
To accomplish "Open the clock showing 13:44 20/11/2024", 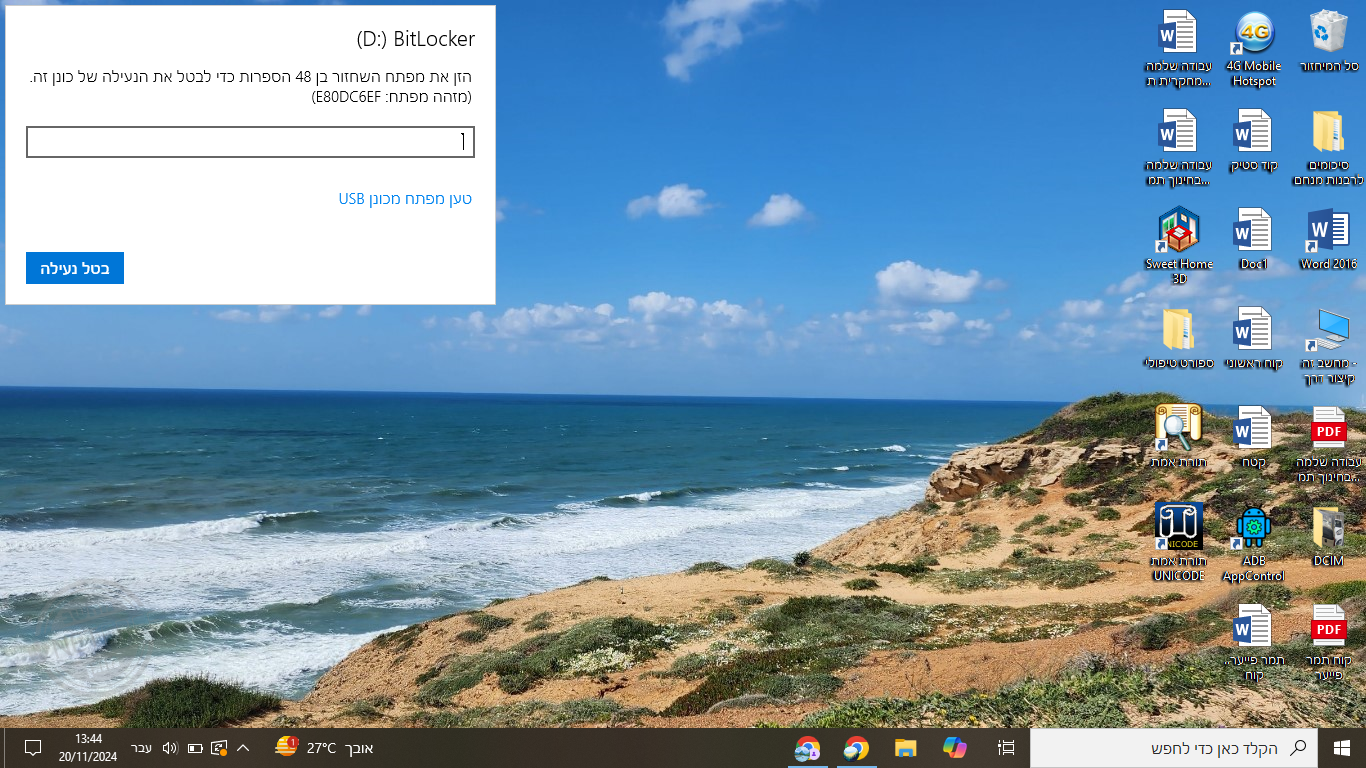I will [x=88, y=748].
